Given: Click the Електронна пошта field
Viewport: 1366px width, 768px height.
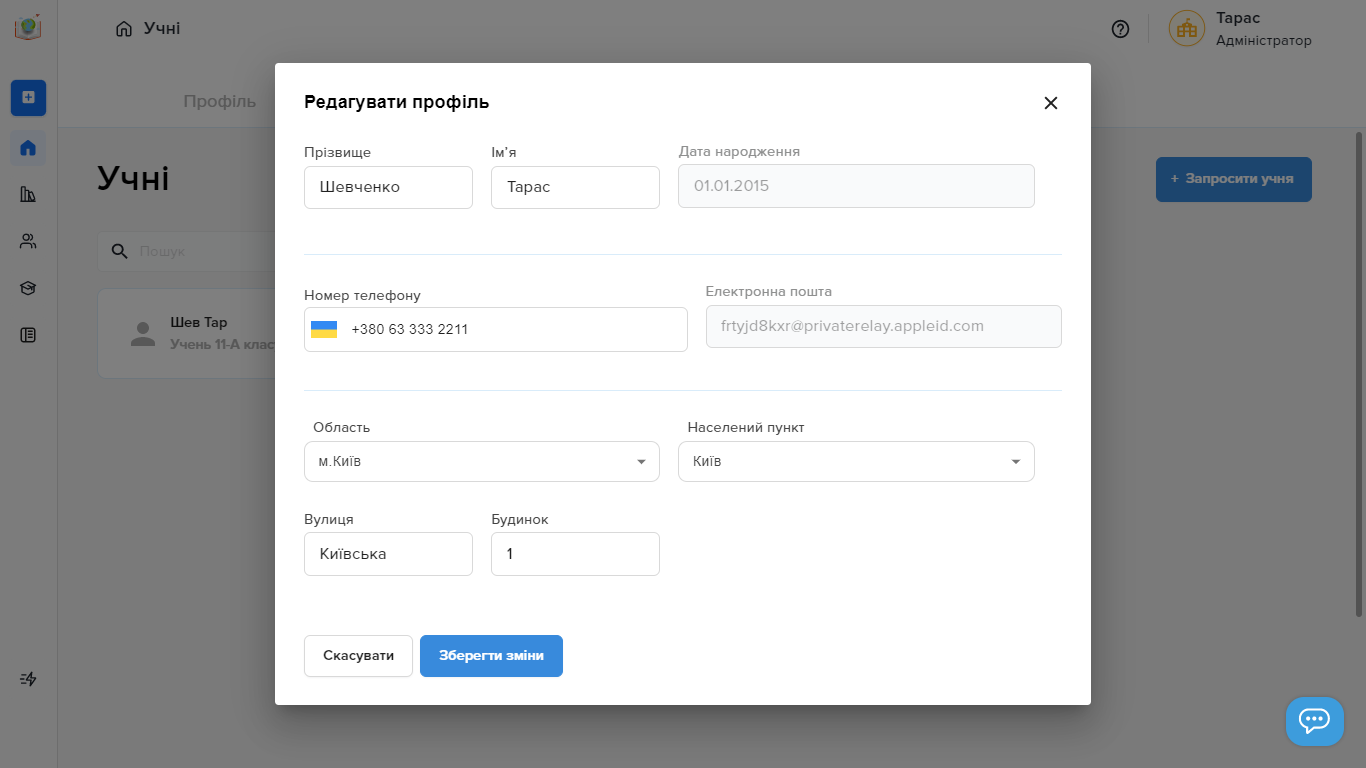Looking at the screenshot, I should (884, 326).
